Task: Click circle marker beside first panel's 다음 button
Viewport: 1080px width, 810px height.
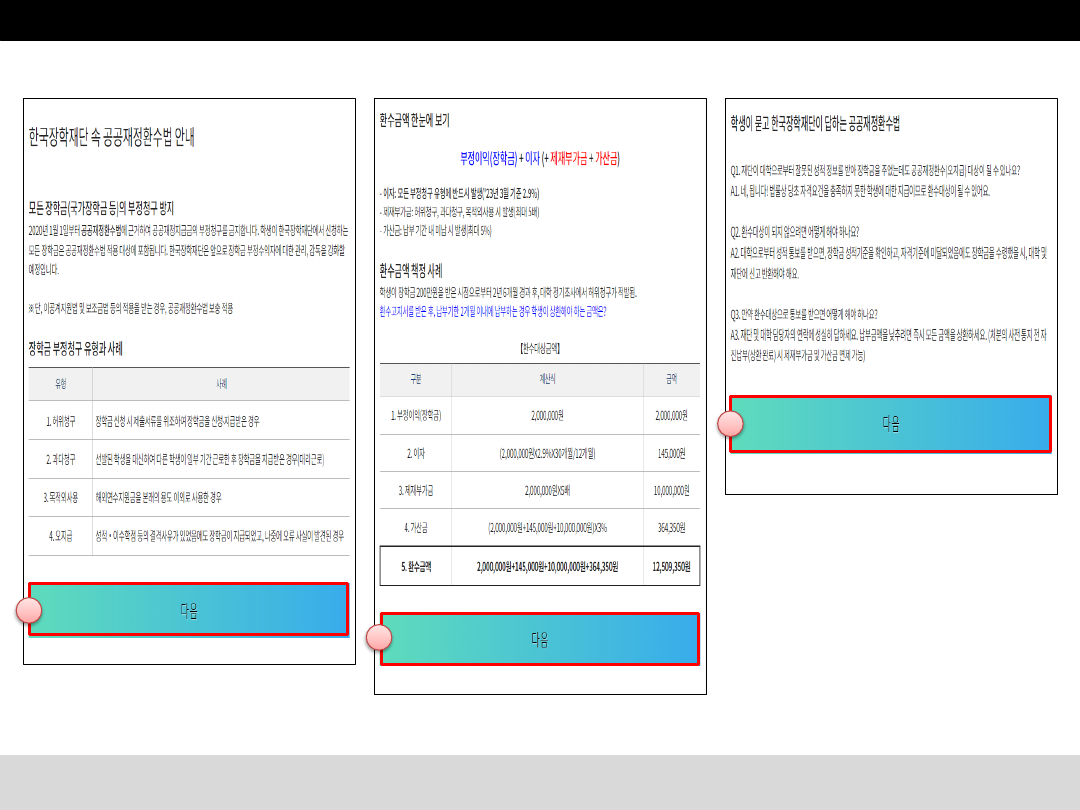Action: click(30, 610)
